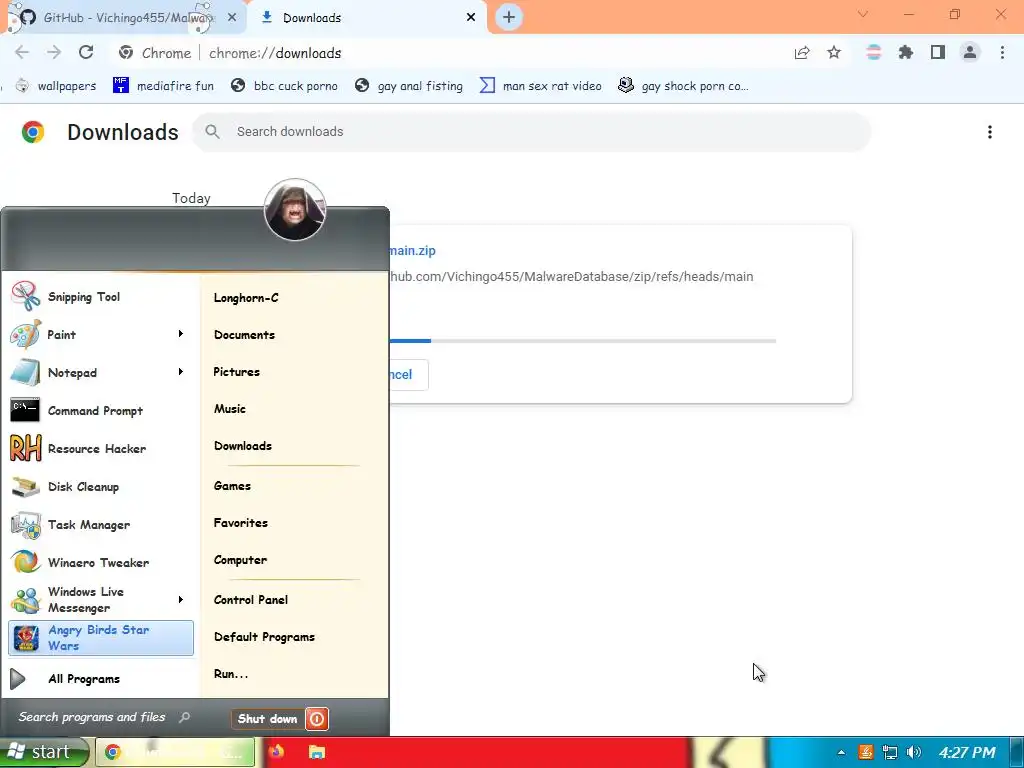Search downloads field
Viewport: 1024px width, 768px height.
coord(532,132)
